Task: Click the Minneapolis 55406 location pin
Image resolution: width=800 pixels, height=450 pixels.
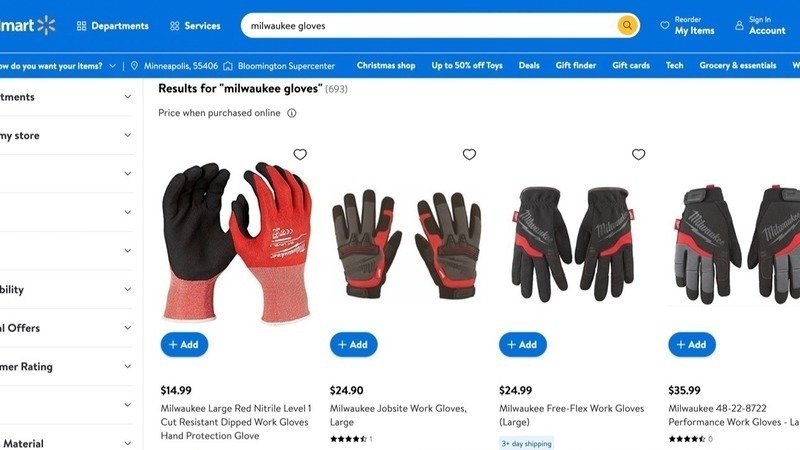Action: (x=134, y=66)
